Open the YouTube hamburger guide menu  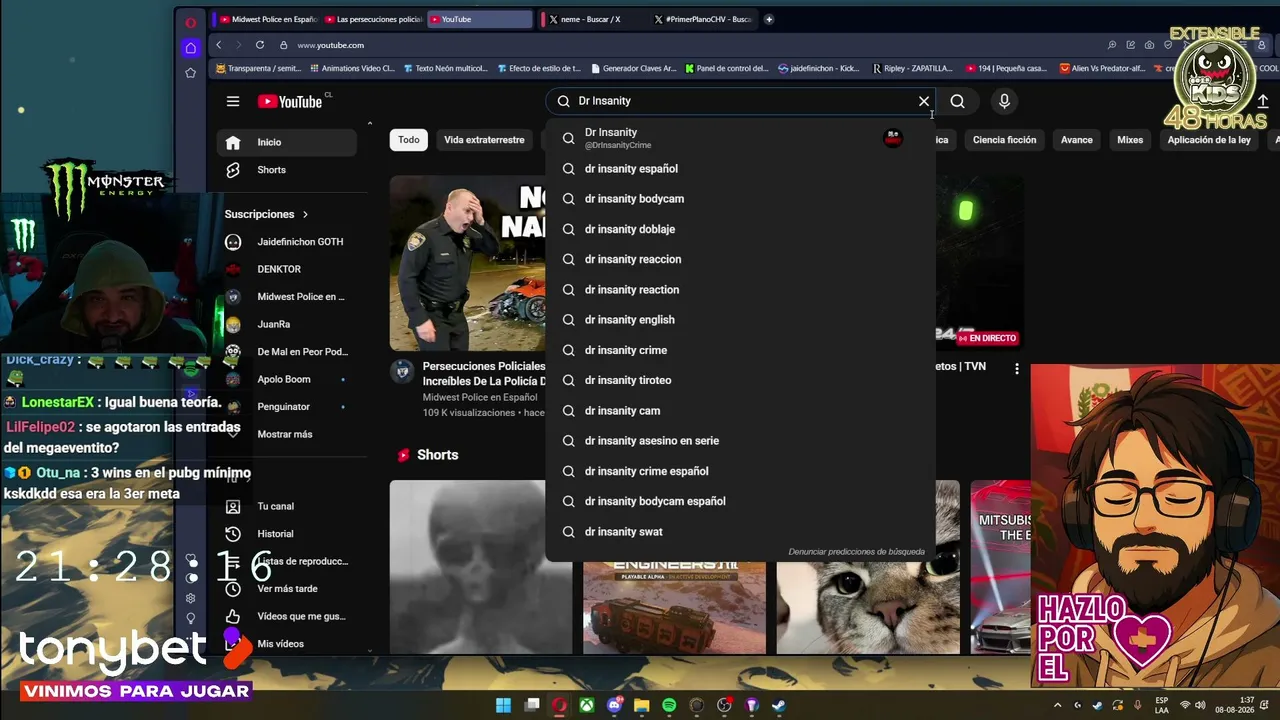pos(233,101)
